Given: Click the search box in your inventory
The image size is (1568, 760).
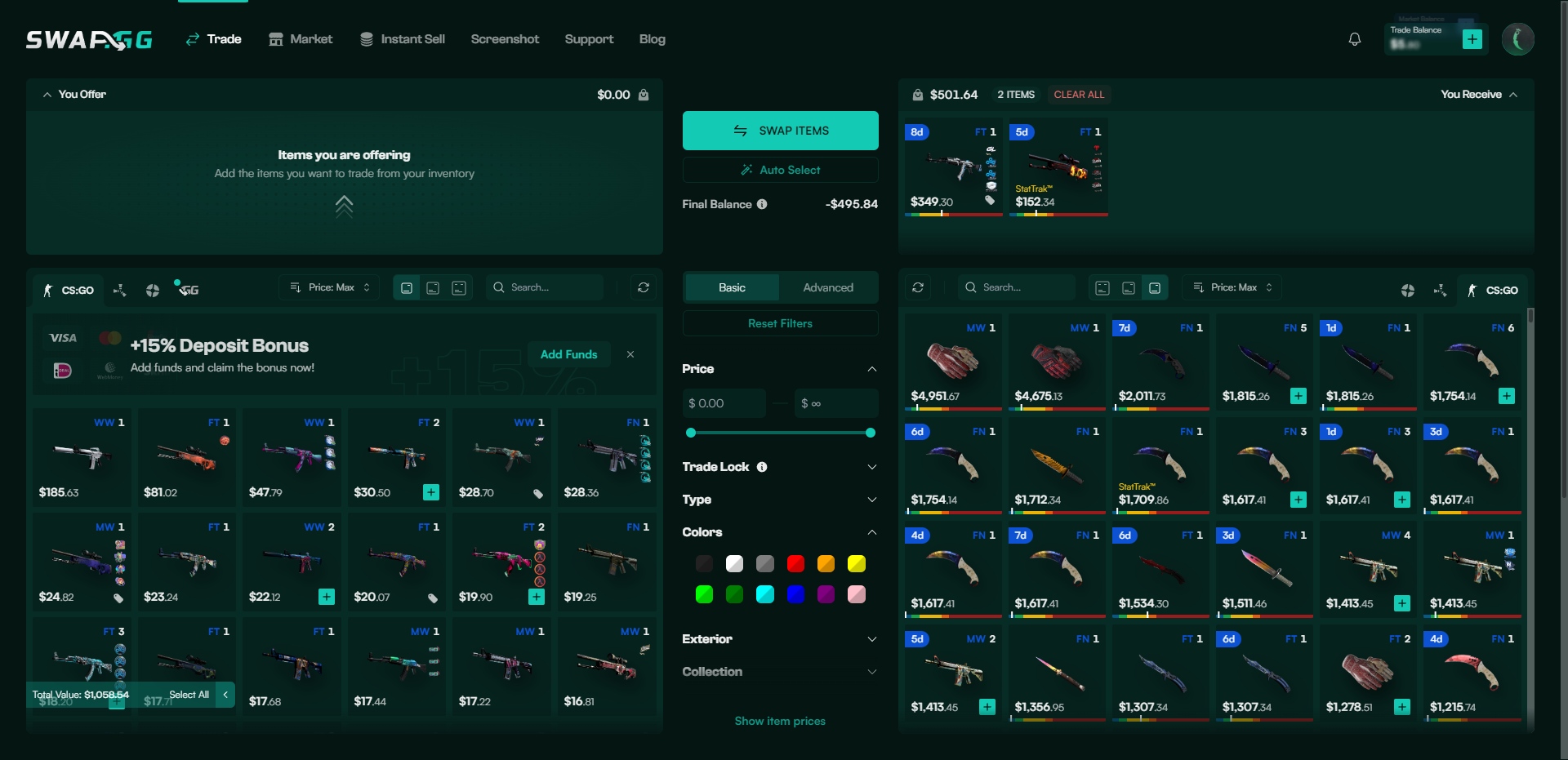Looking at the screenshot, I should pyautogui.click(x=545, y=287).
